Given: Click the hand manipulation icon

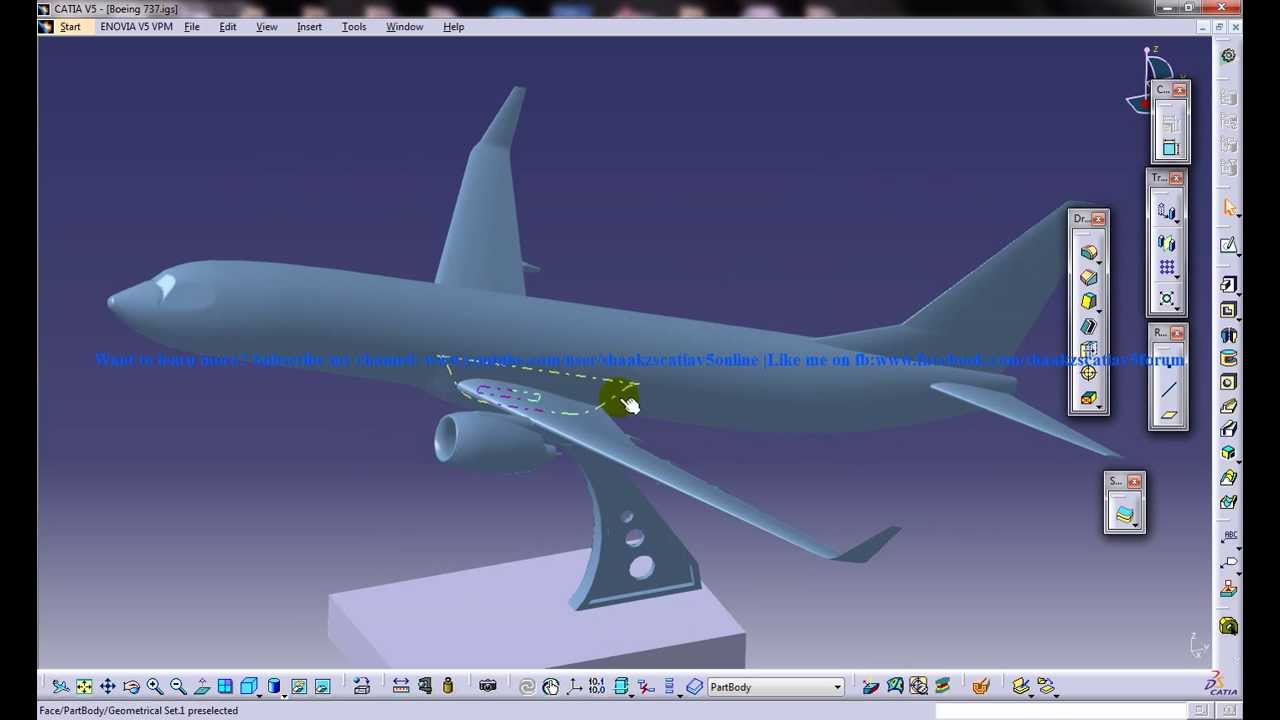Looking at the screenshot, I should [551, 687].
